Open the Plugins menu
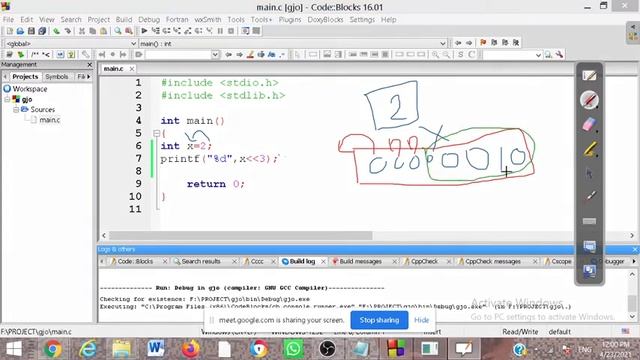The width and height of the screenshot is (640, 360). [x=290, y=20]
